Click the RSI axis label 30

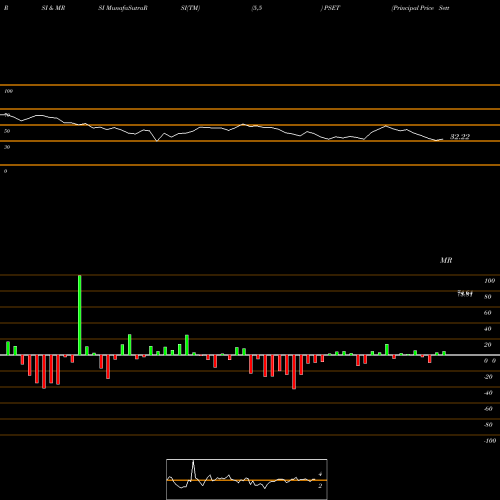coord(7,147)
